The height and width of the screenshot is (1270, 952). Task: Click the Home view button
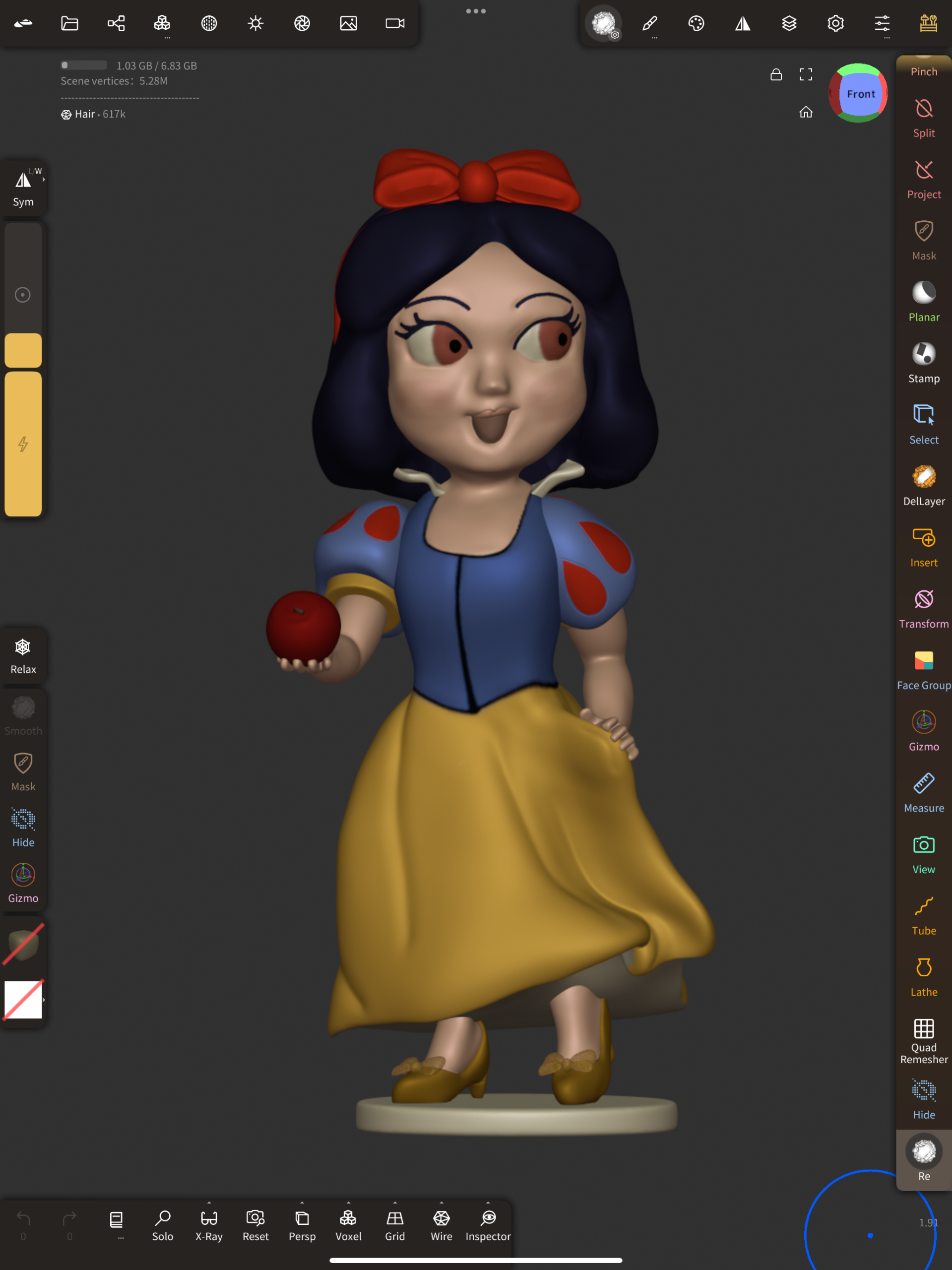coord(806,112)
